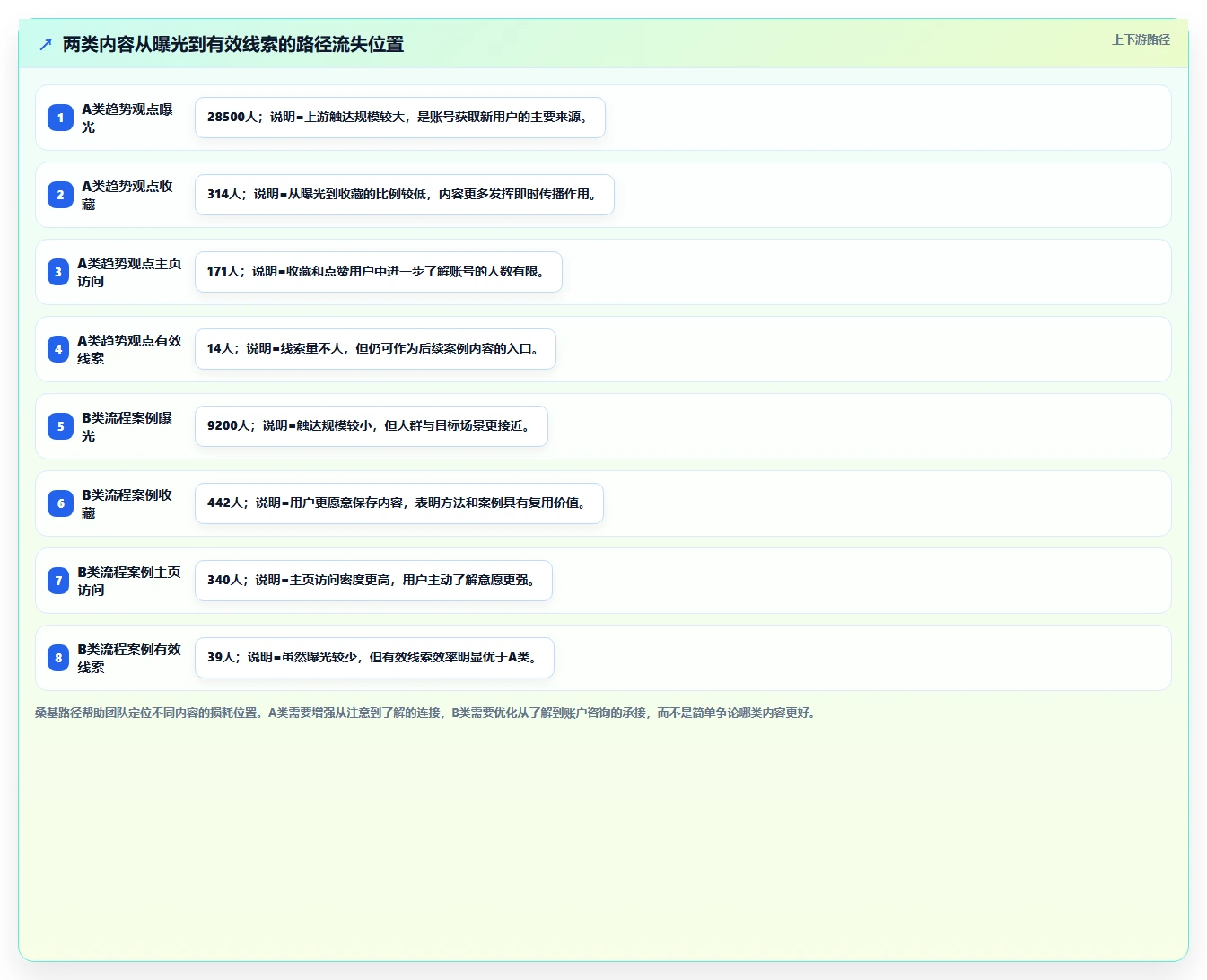Image resolution: width=1207 pixels, height=980 pixels.
Task: Open the 39人 description box
Action: click(374, 658)
